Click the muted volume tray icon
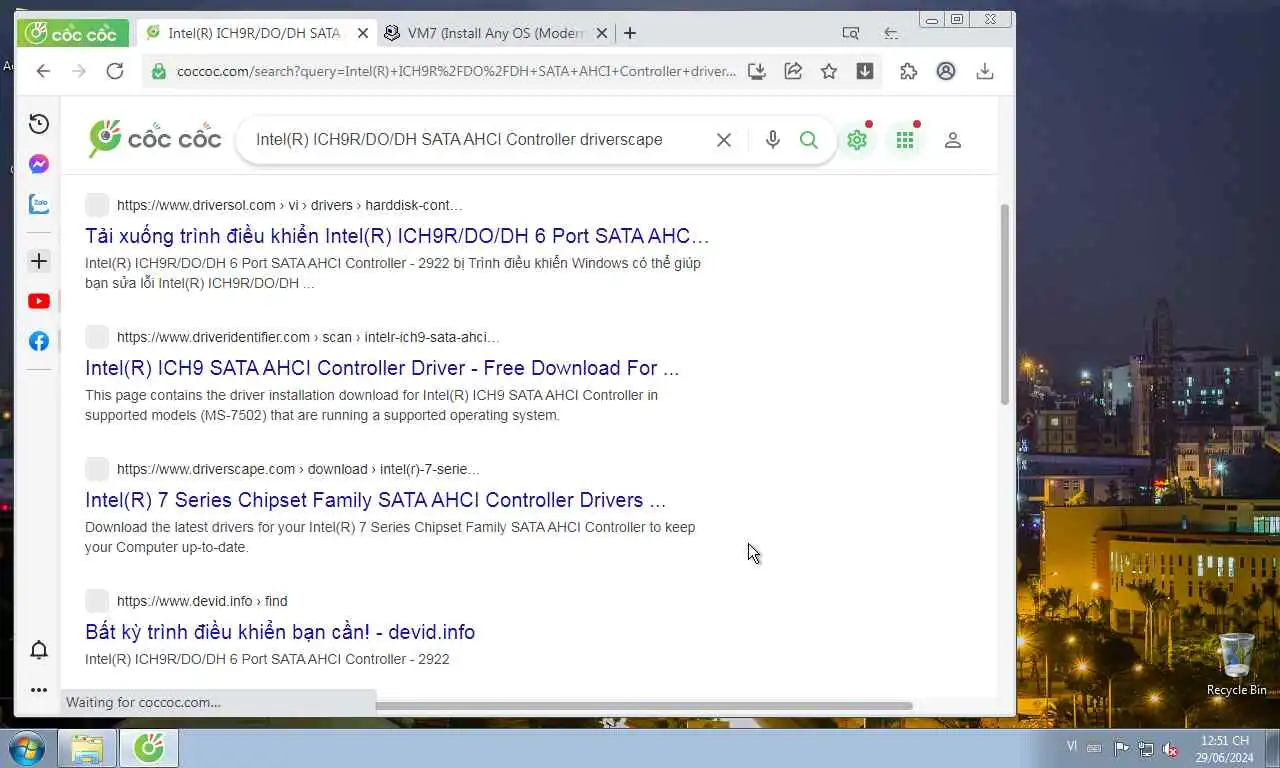 pyautogui.click(x=1170, y=749)
